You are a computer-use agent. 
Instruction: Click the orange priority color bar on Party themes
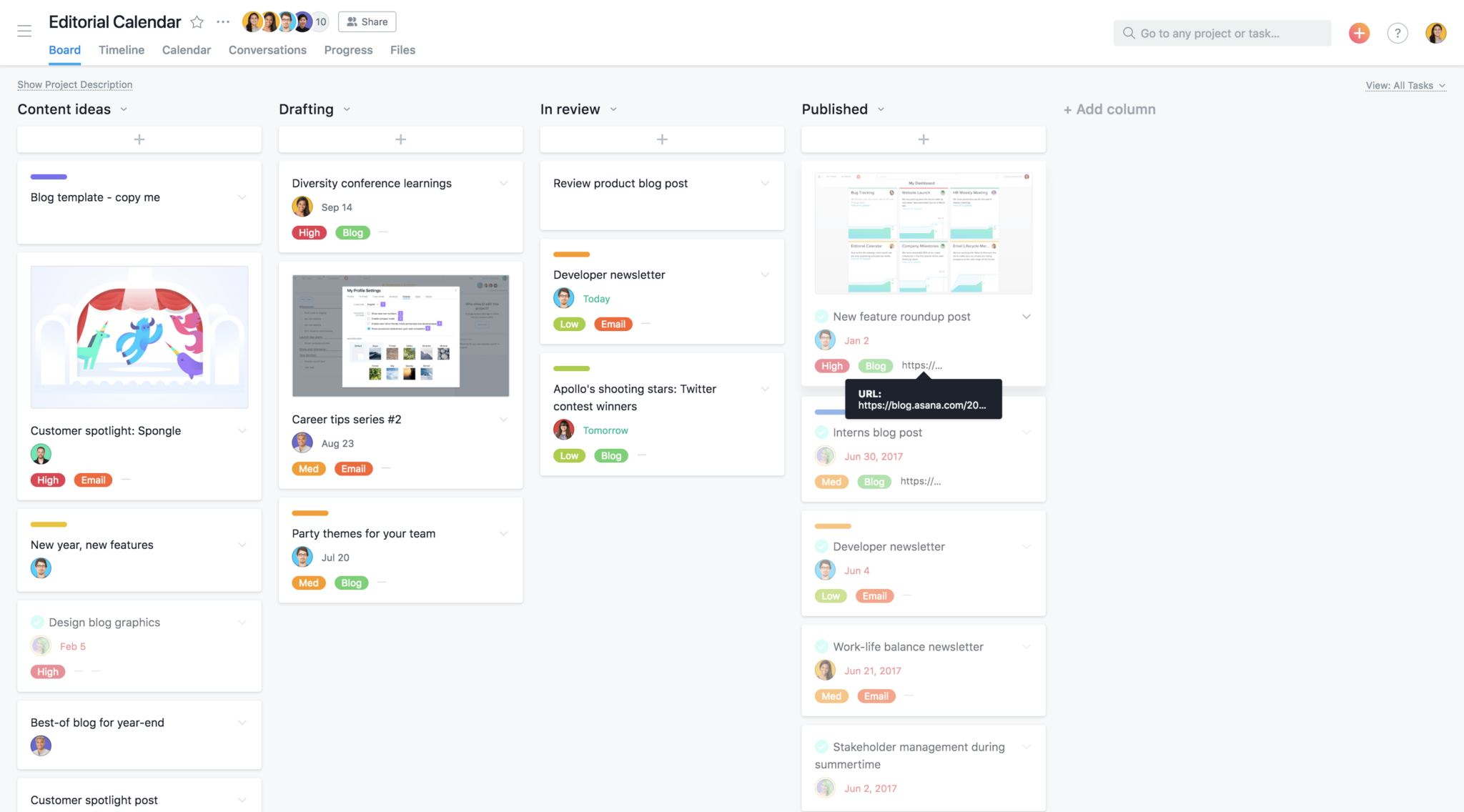tap(309, 512)
